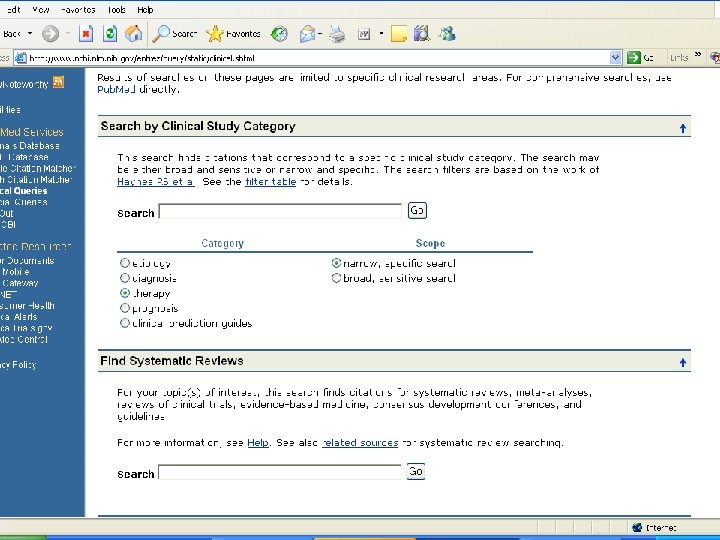Image resolution: width=720 pixels, height=540 pixels.
Task: Open the View menu
Action: pyautogui.click(x=41, y=10)
